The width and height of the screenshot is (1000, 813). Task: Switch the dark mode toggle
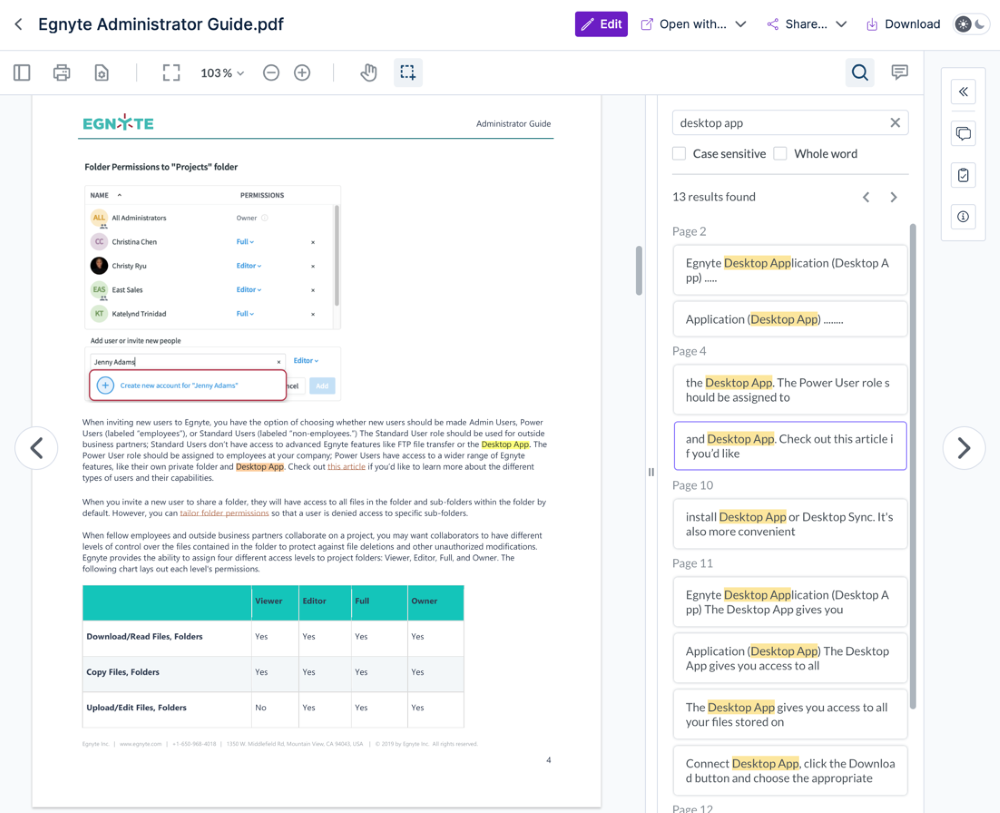pyautogui.click(x=971, y=24)
